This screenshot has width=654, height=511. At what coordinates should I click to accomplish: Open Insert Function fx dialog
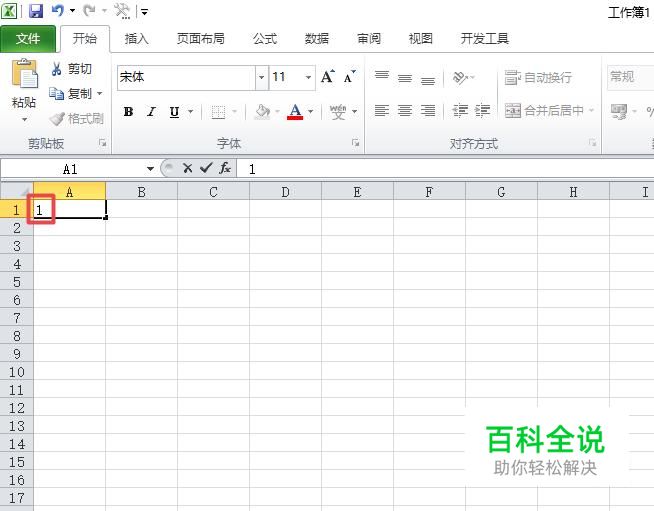[x=225, y=168]
